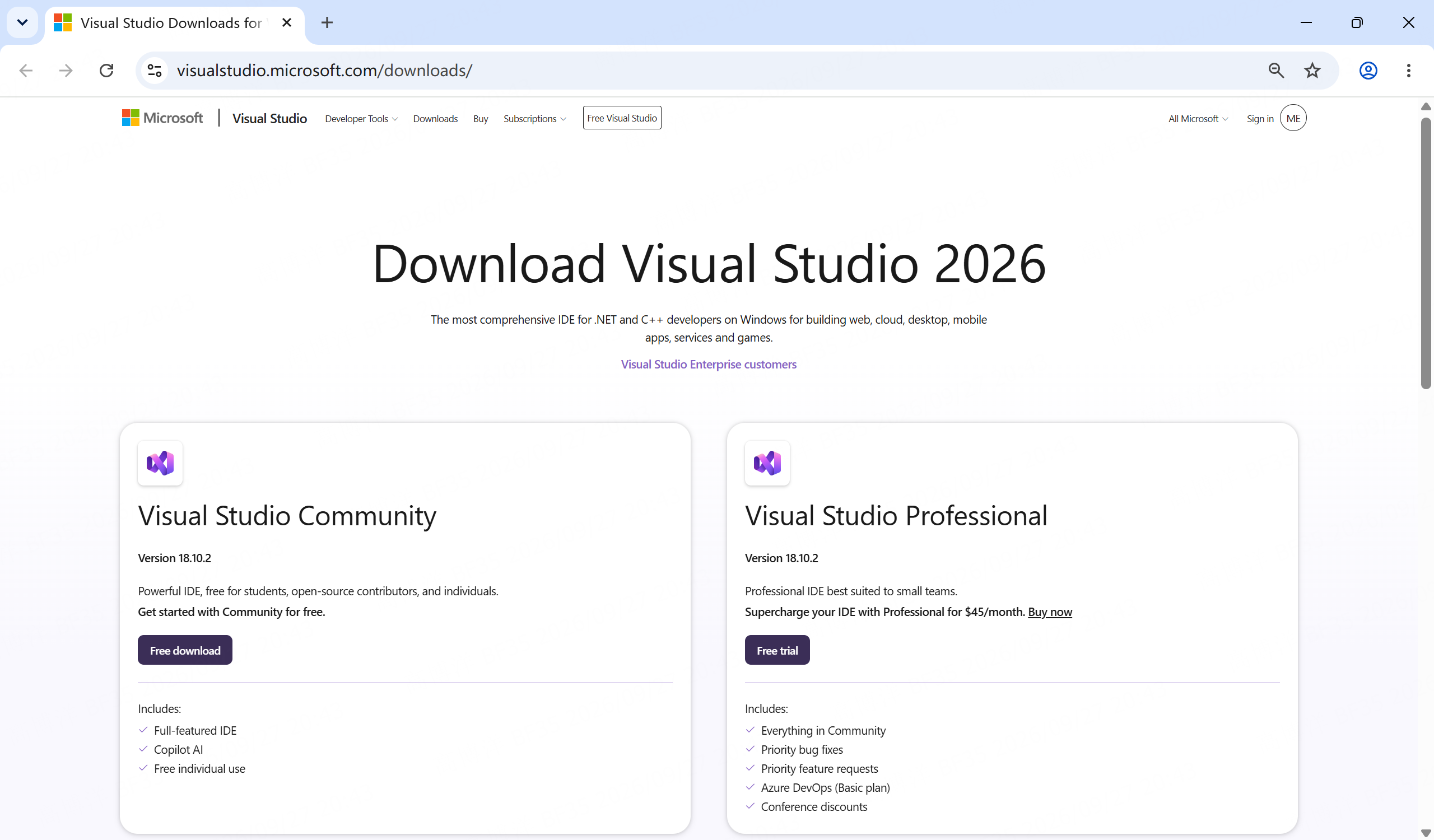This screenshot has height=840, width=1434.
Task: Open the browser profile icon
Action: tap(1368, 71)
